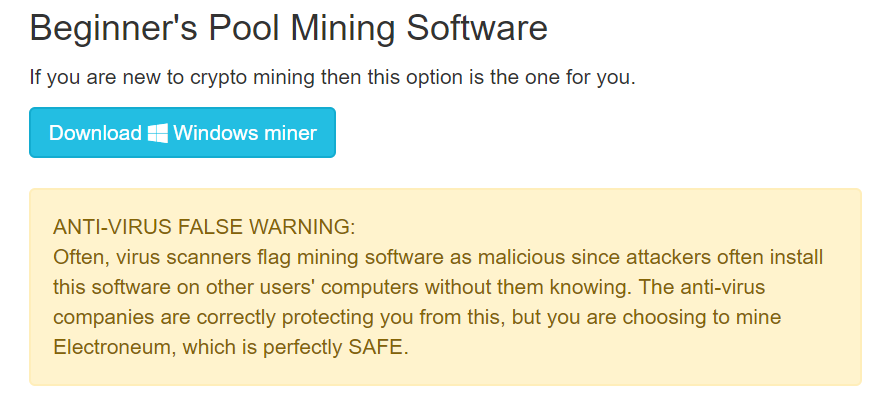Click the word "Beginner's" in the page heading
Viewport: 890px width, 413px height.
coord(114,30)
